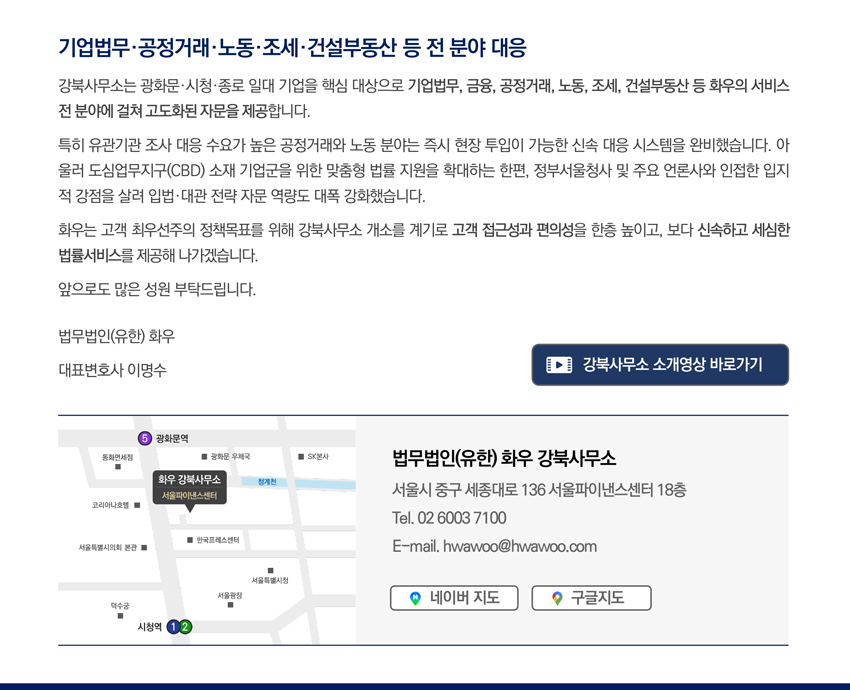Image resolution: width=850 pixels, height=690 pixels.
Task: Click the purple line 5 광화문역 marker
Action: pyautogui.click(x=145, y=438)
